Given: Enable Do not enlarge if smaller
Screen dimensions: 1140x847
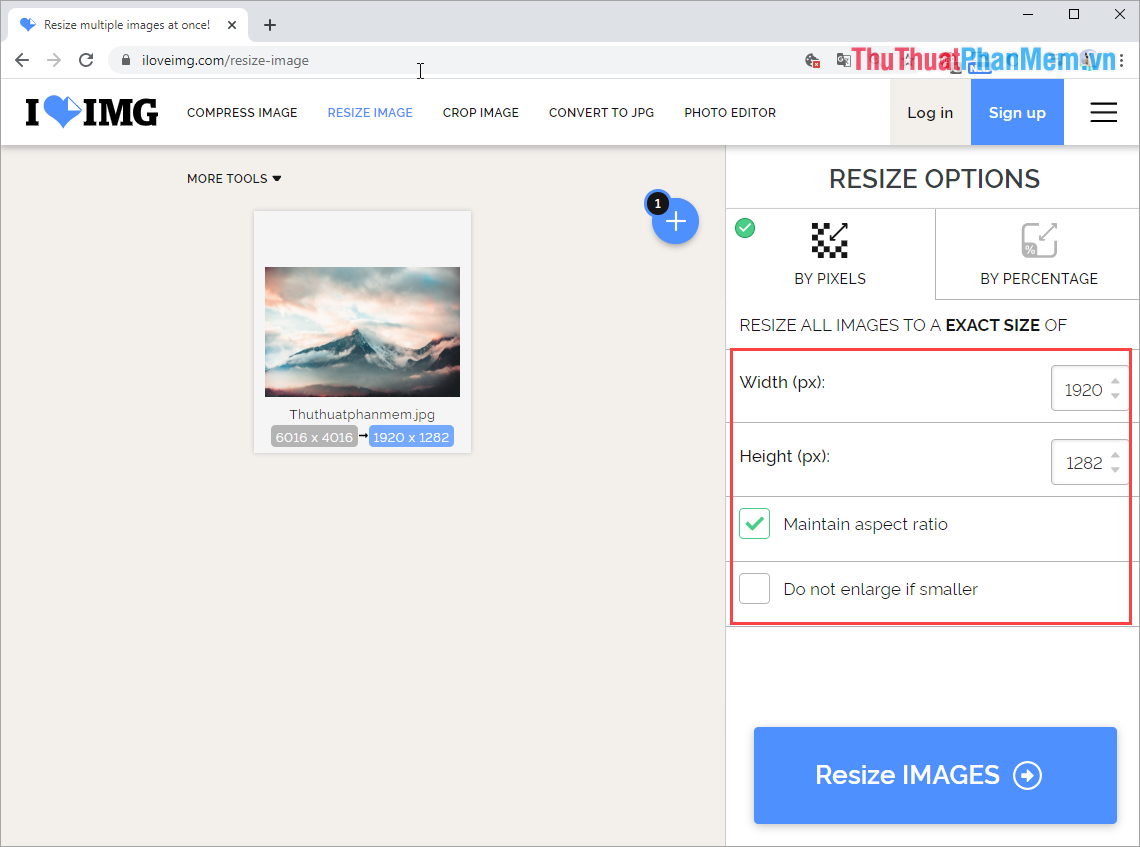Looking at the screenshot, I should tap(754, 588).
